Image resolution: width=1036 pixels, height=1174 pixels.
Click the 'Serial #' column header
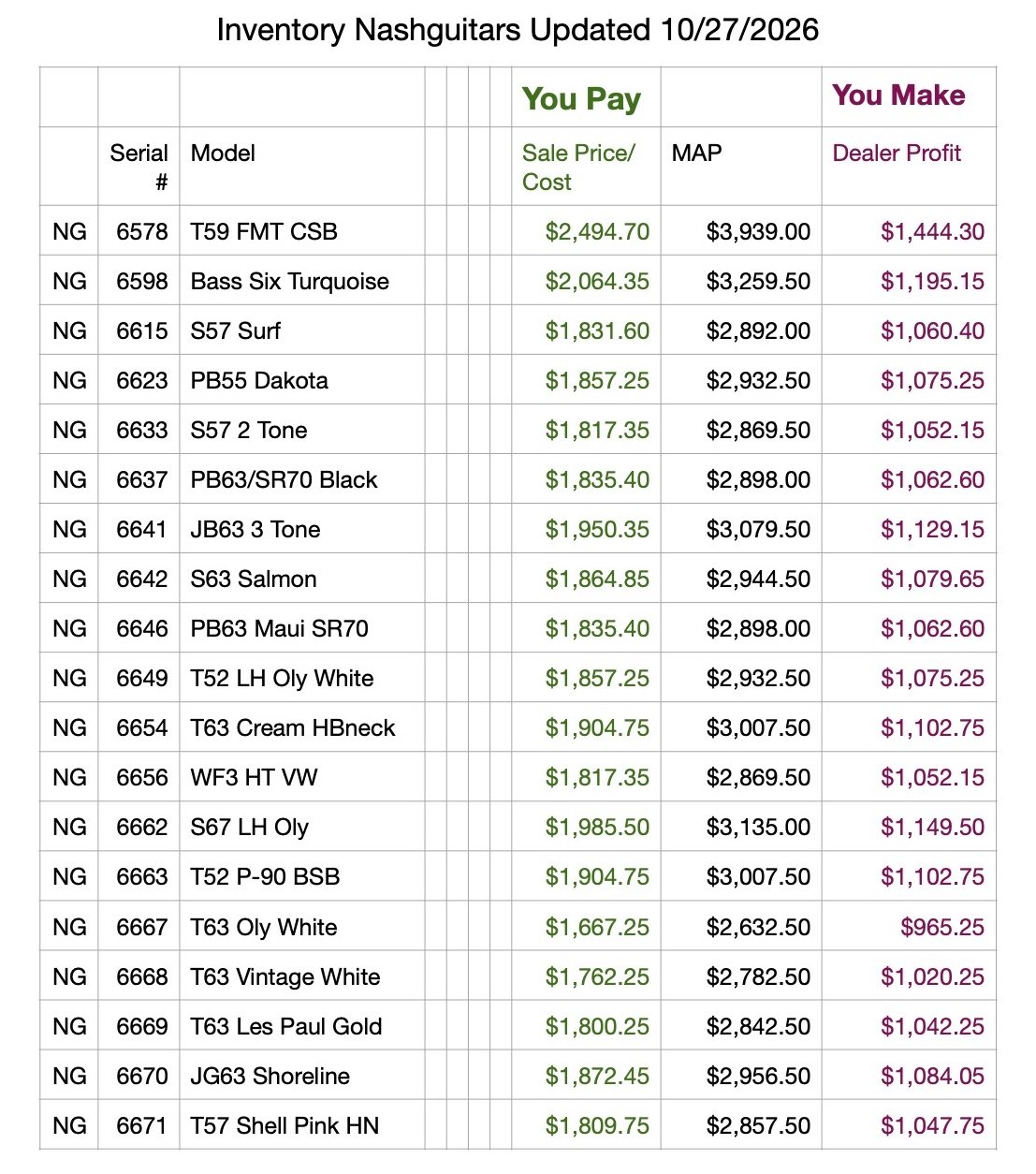[139, 167]
